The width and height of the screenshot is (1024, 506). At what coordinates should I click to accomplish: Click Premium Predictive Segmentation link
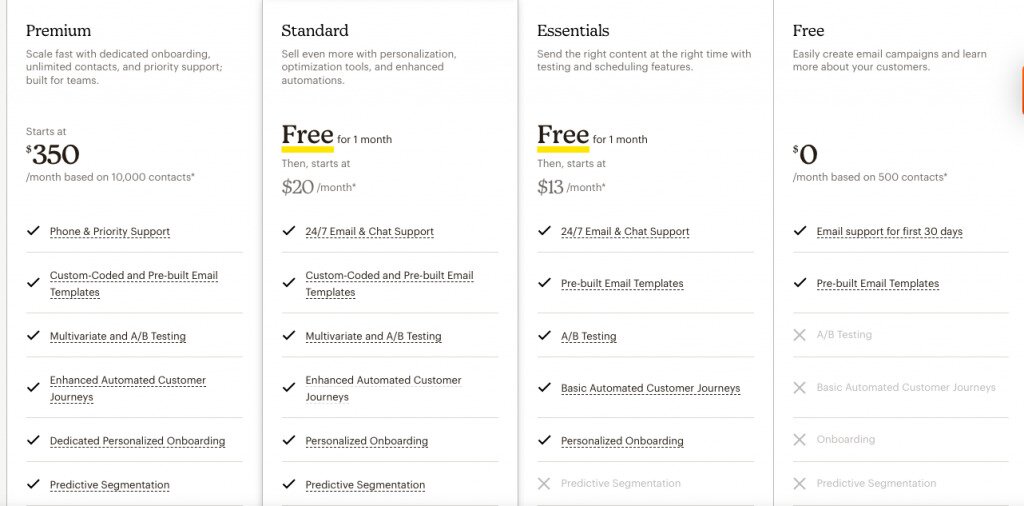(110, 485)
